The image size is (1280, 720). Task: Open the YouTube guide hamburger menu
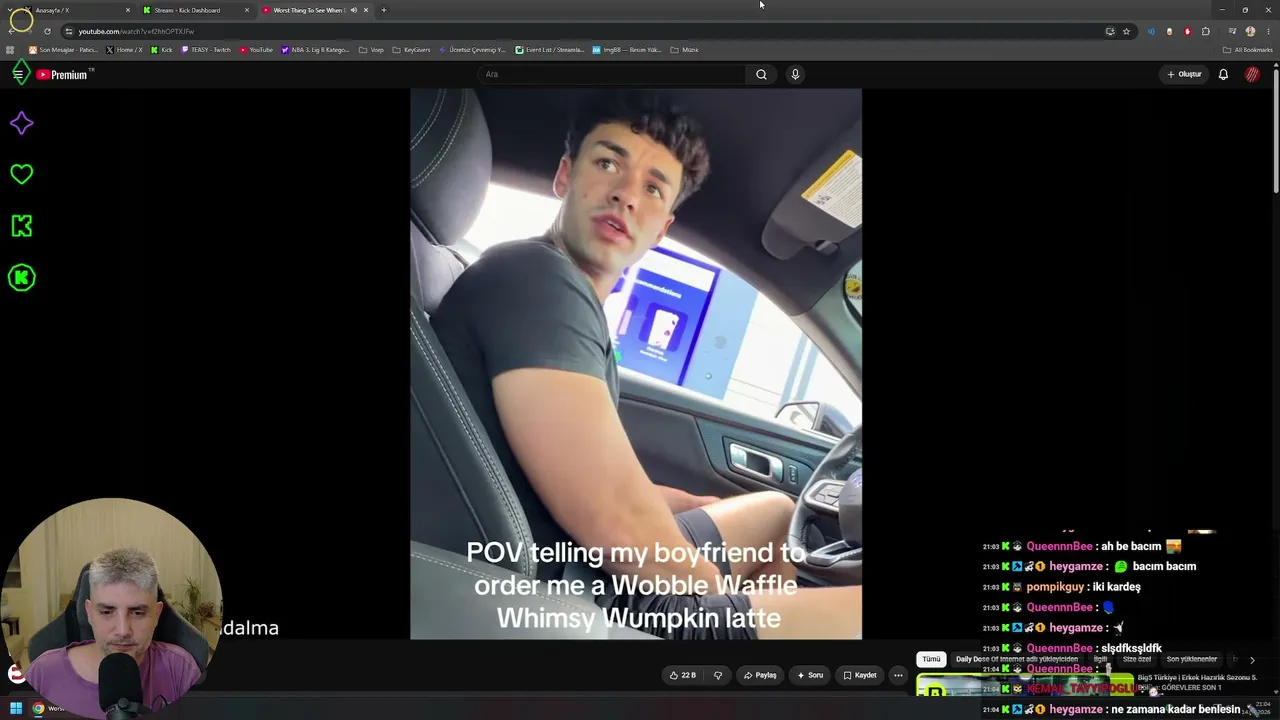(x=18, y=74)
